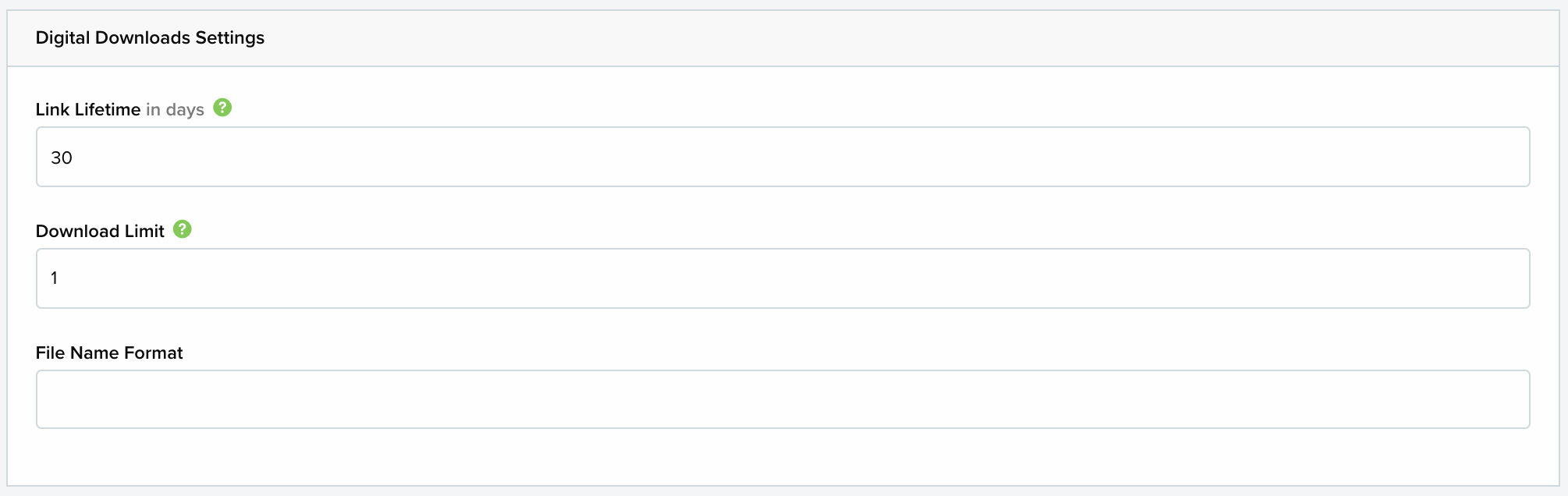This screenshot has height=496, width=1568.
Task: Click the 'in days' hint text
Action: [175, 109]
